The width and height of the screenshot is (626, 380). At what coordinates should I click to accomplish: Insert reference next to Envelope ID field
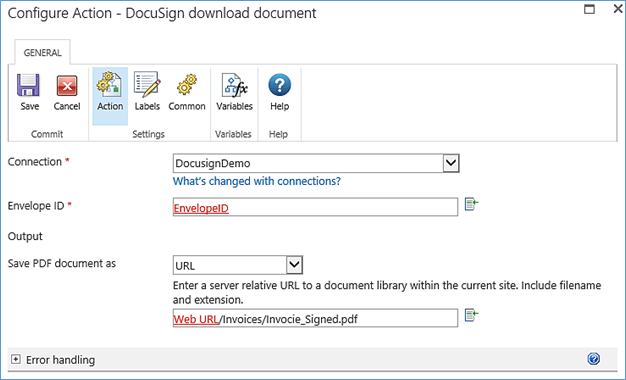(471, 204)
